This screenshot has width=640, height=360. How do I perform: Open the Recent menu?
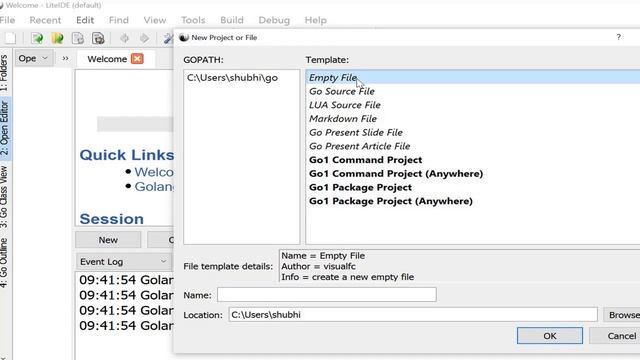coord(45,20)
